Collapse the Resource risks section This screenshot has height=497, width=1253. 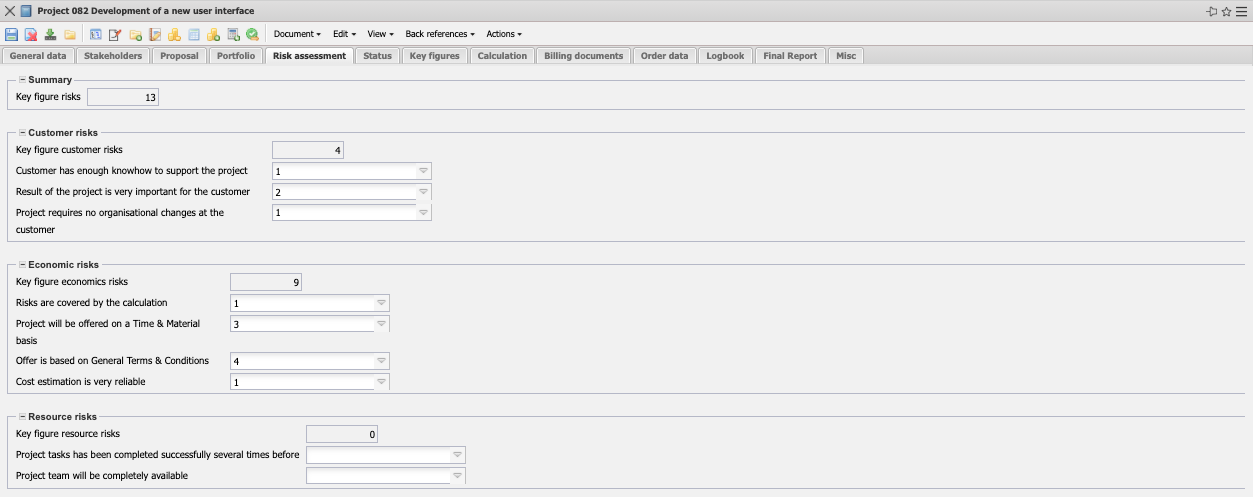click(22, 416)
